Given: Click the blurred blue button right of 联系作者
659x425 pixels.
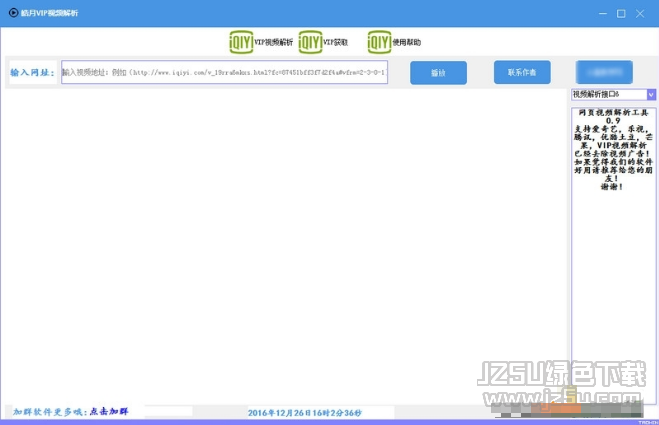Looking at the screenshot, I should tap(603, 72).
